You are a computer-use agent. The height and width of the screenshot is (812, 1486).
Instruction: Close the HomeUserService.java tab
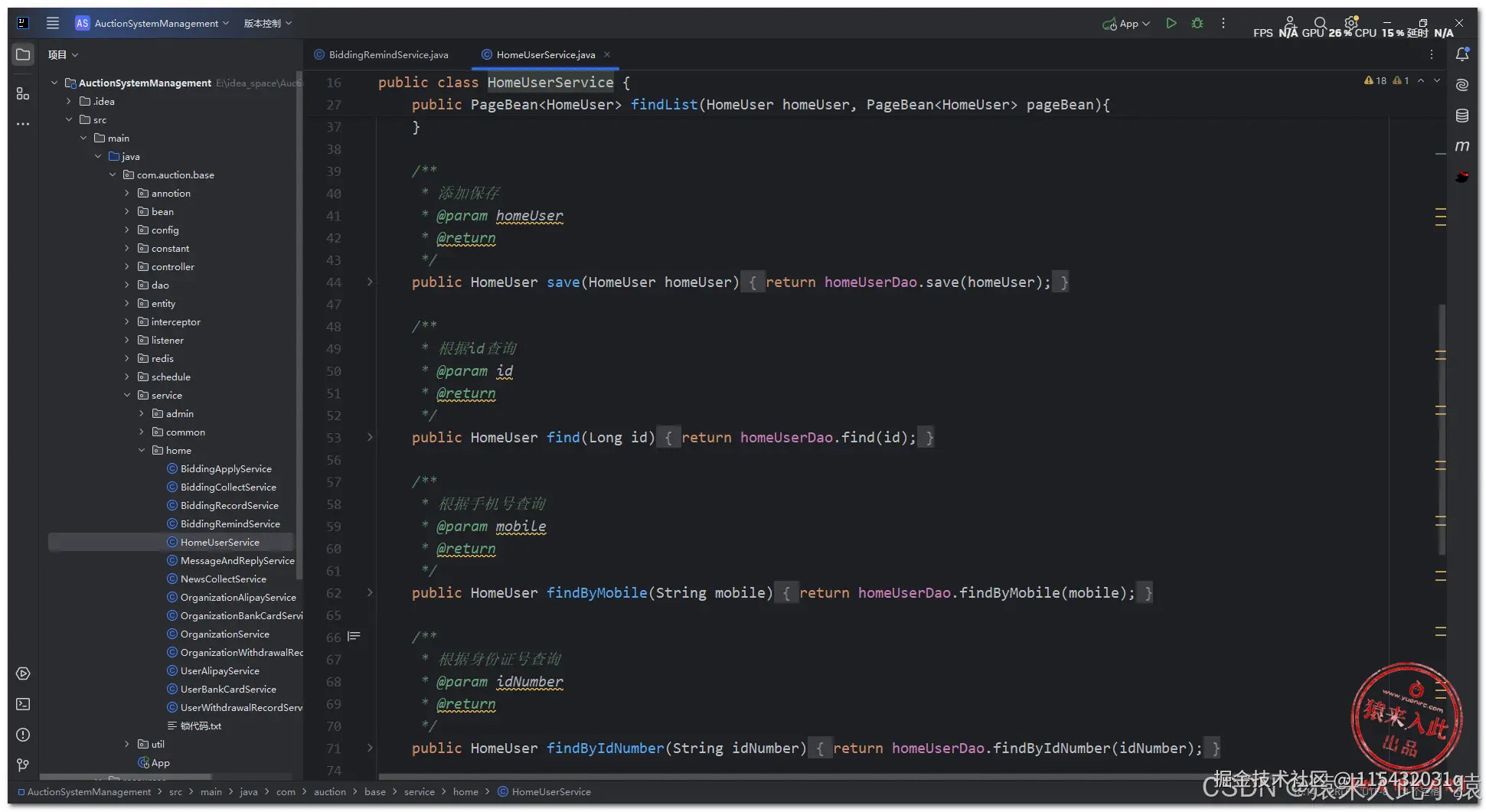pyautogui.click(x=607, y=54)
